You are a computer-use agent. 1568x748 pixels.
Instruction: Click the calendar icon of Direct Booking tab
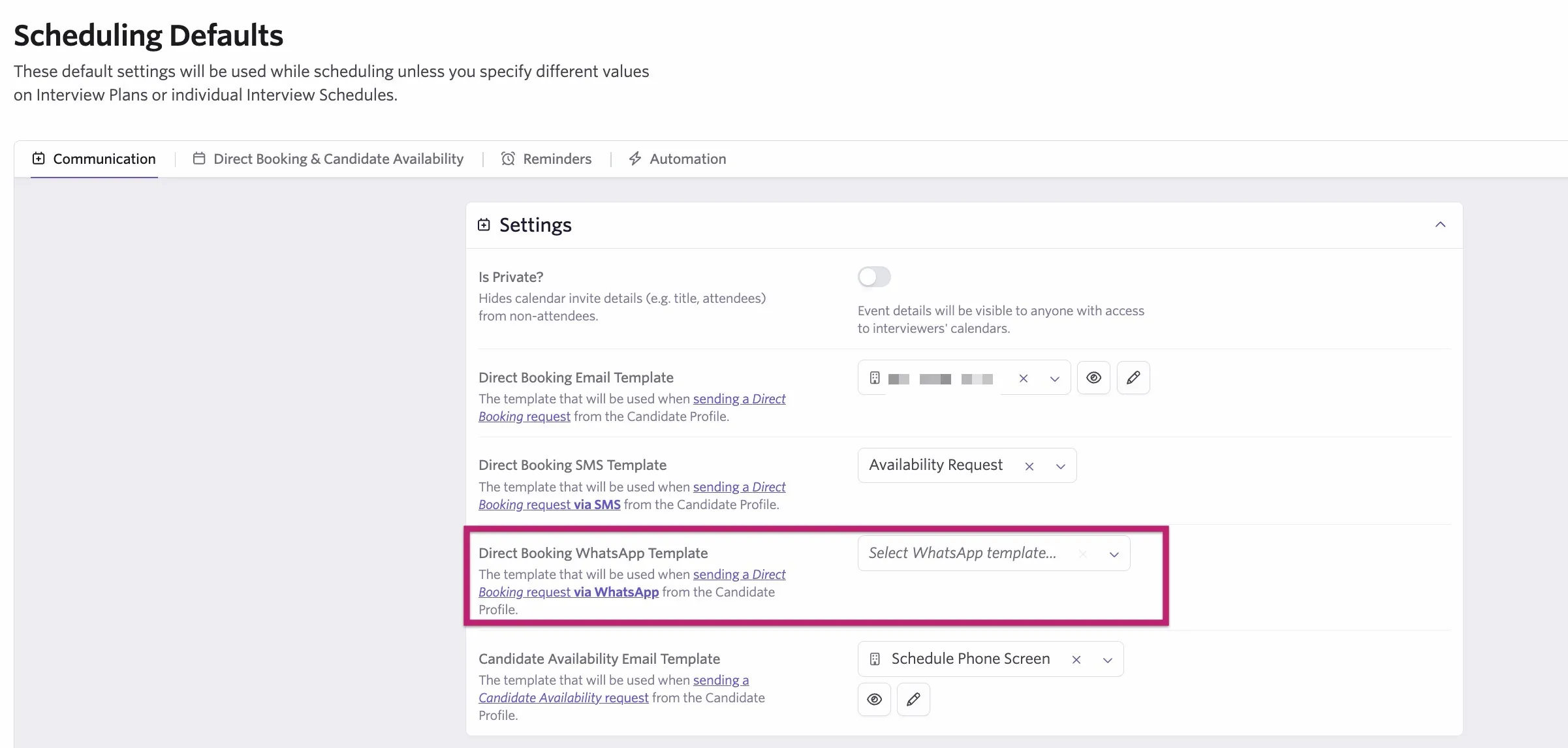tap(199, 159)
